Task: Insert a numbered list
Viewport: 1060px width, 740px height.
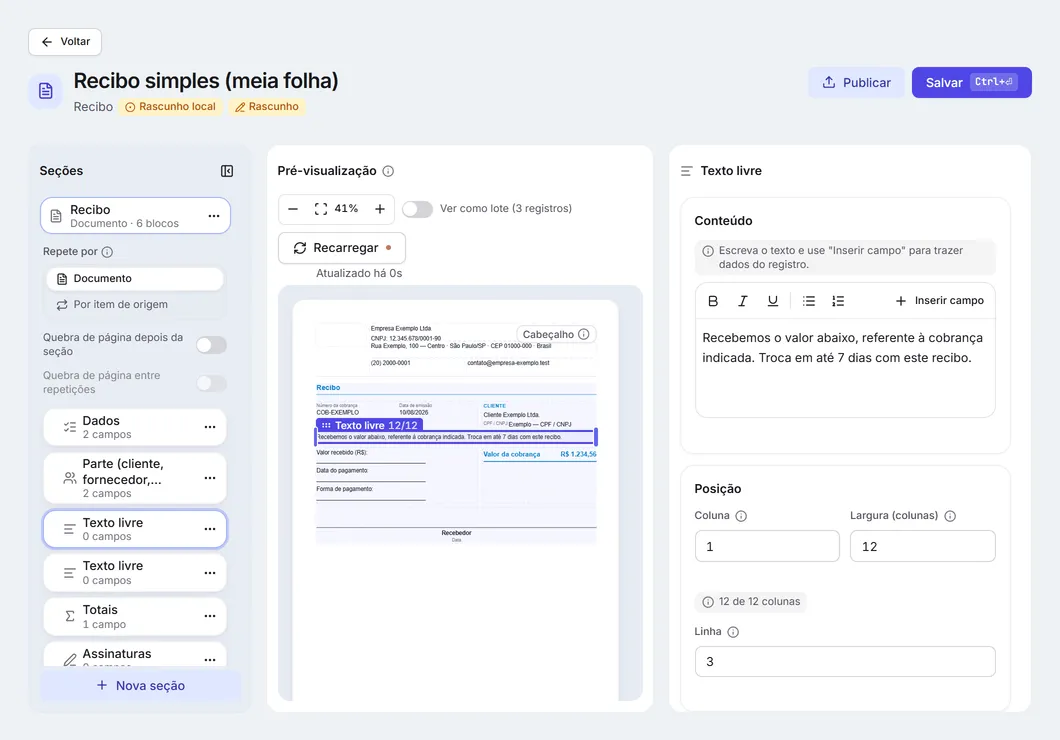Action: click(838, 301)
